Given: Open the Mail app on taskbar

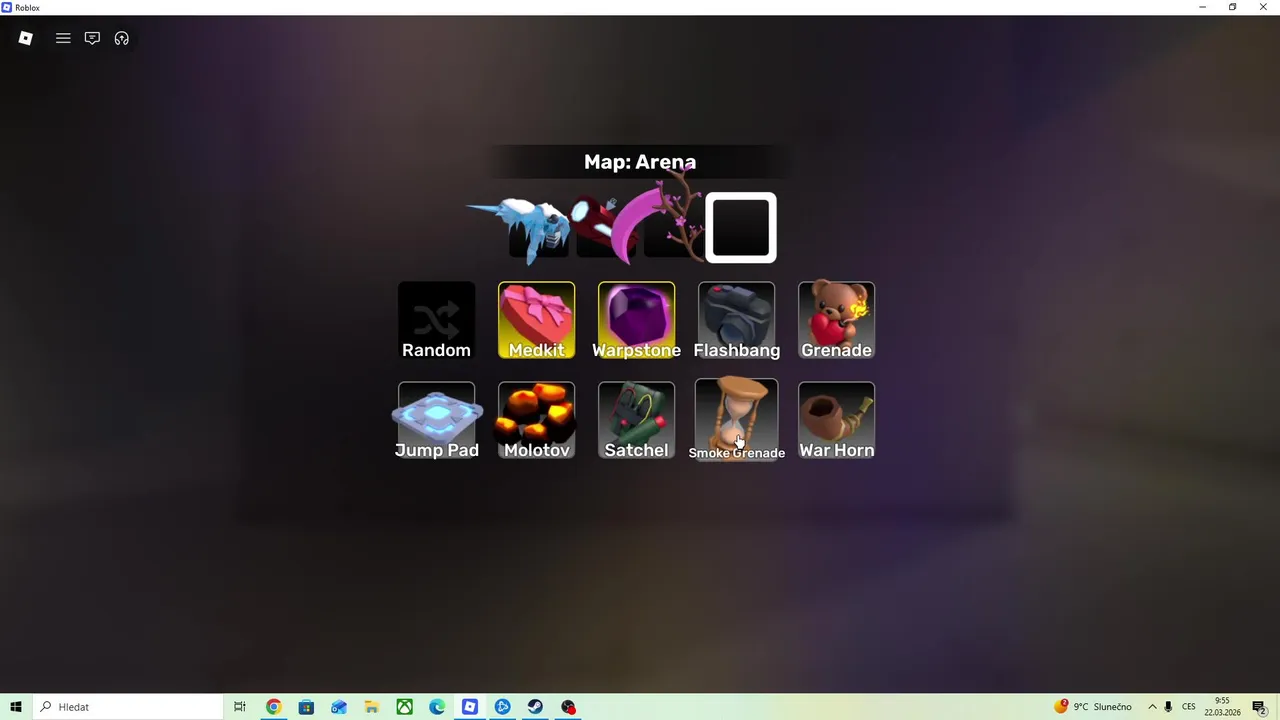Looking at the screenshot, I should pyautogui.click(x=339, y=707).
